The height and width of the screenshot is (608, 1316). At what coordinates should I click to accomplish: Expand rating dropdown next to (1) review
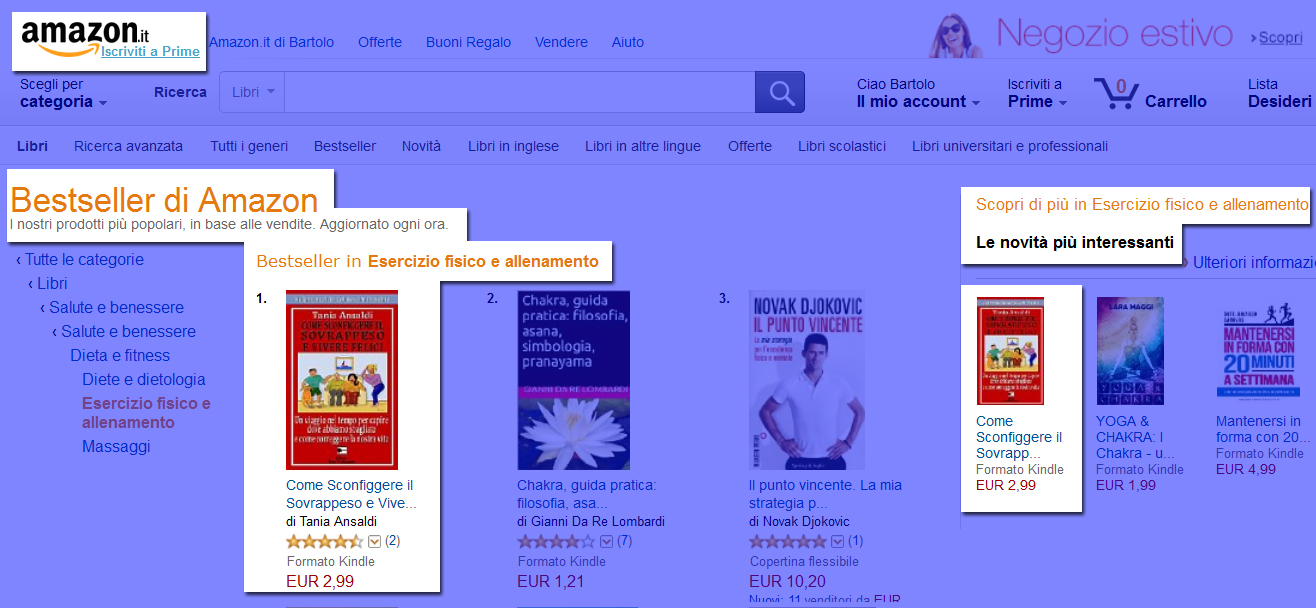(x=838, y=542)
